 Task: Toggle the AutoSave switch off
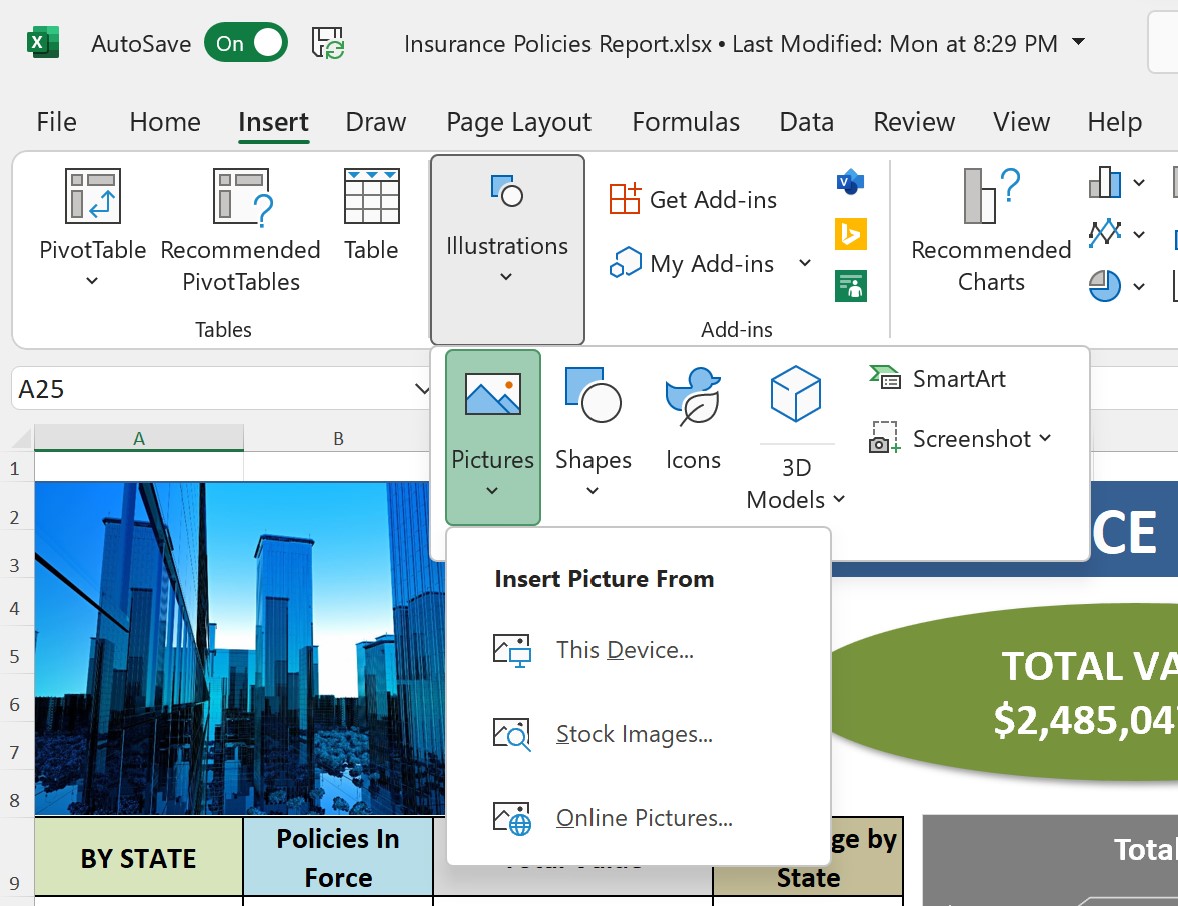coord(246,43)
